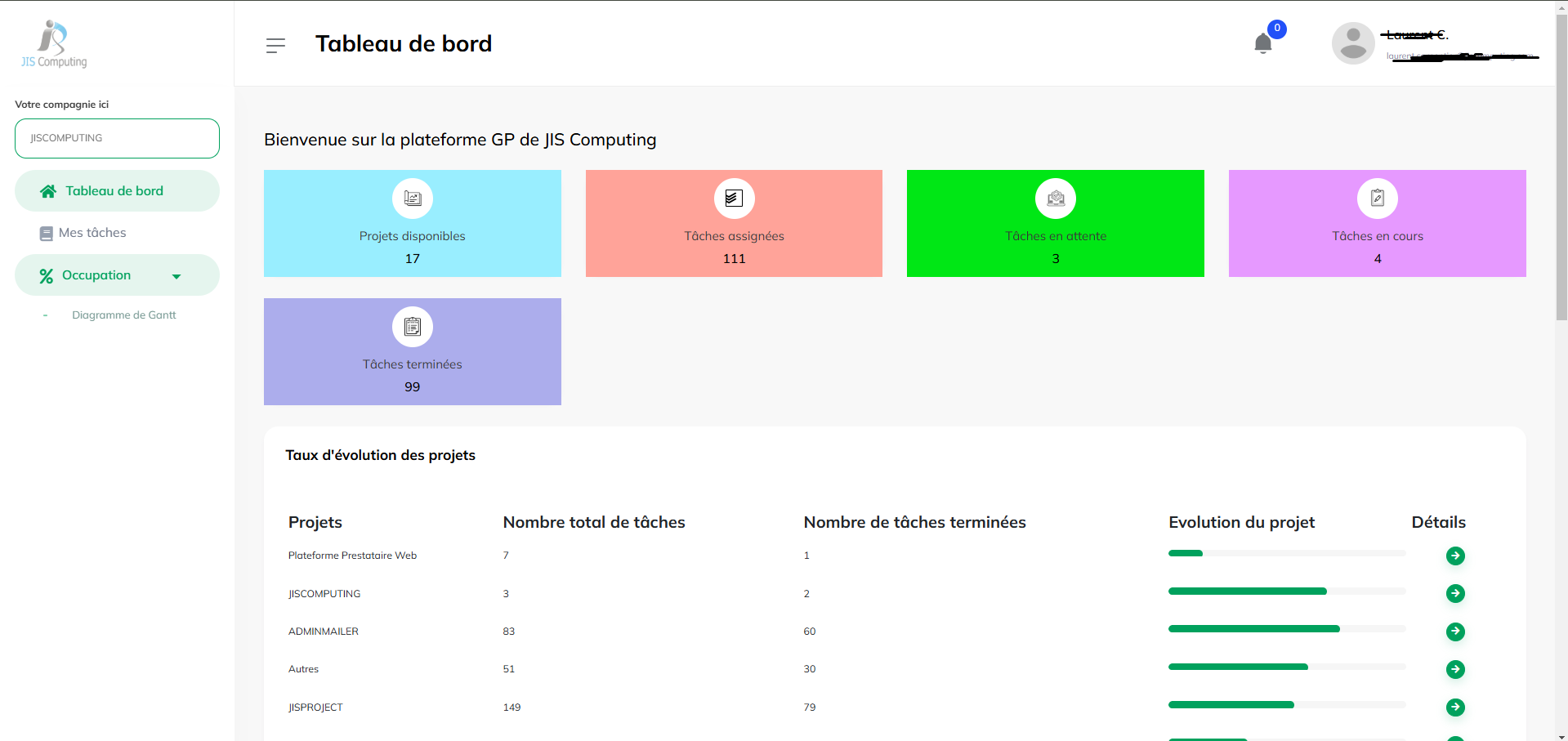Click the Tableau de bord page title
Screen dimensions: 1568x741
404,43
